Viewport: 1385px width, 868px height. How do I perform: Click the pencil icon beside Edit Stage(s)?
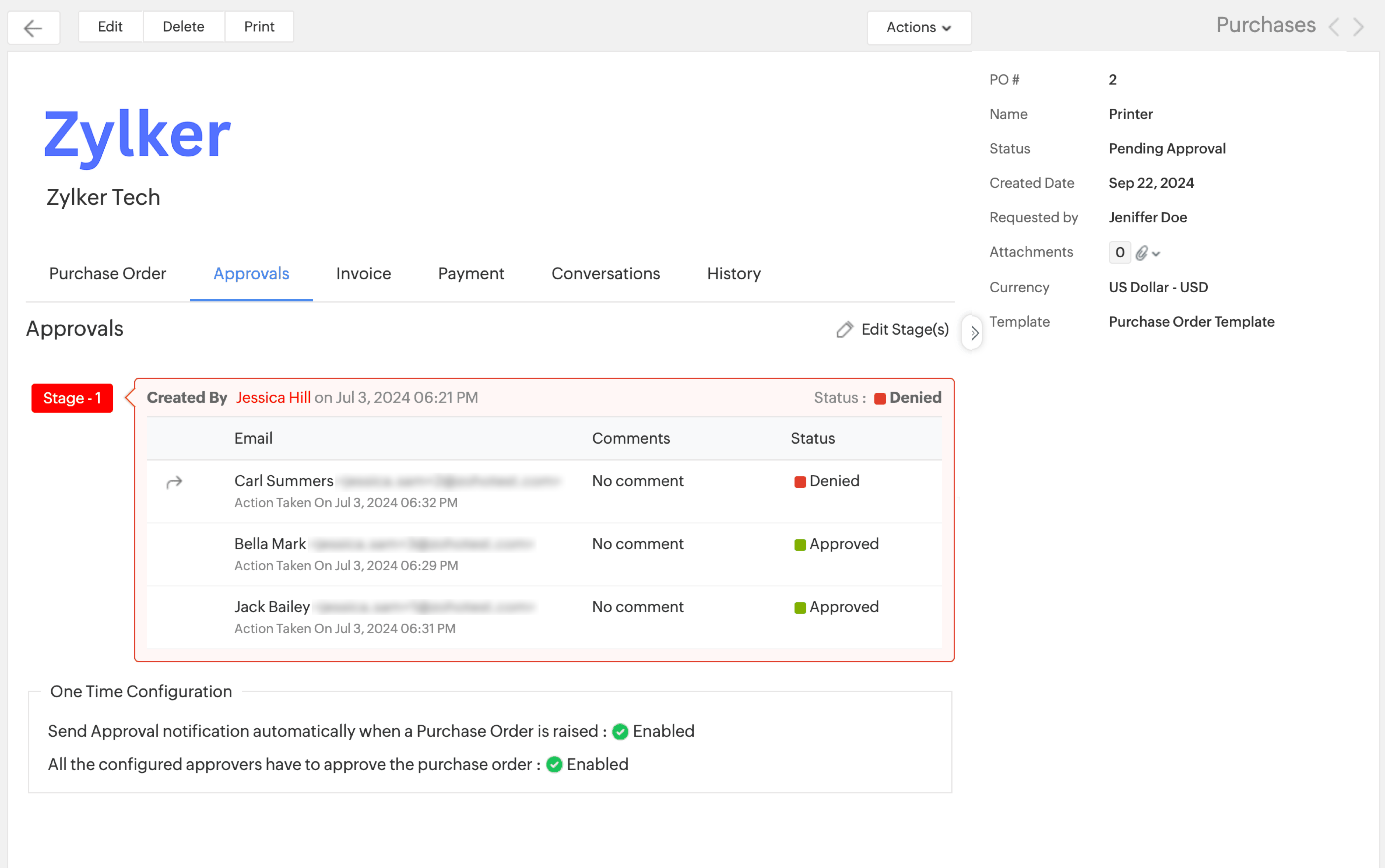point(844,330)
